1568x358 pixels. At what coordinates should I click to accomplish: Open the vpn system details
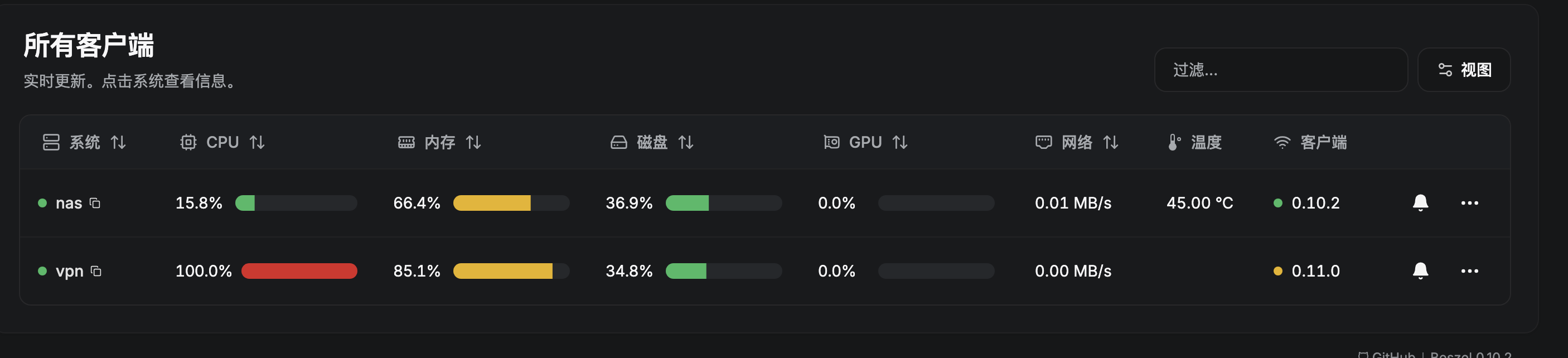click(69, 271)
